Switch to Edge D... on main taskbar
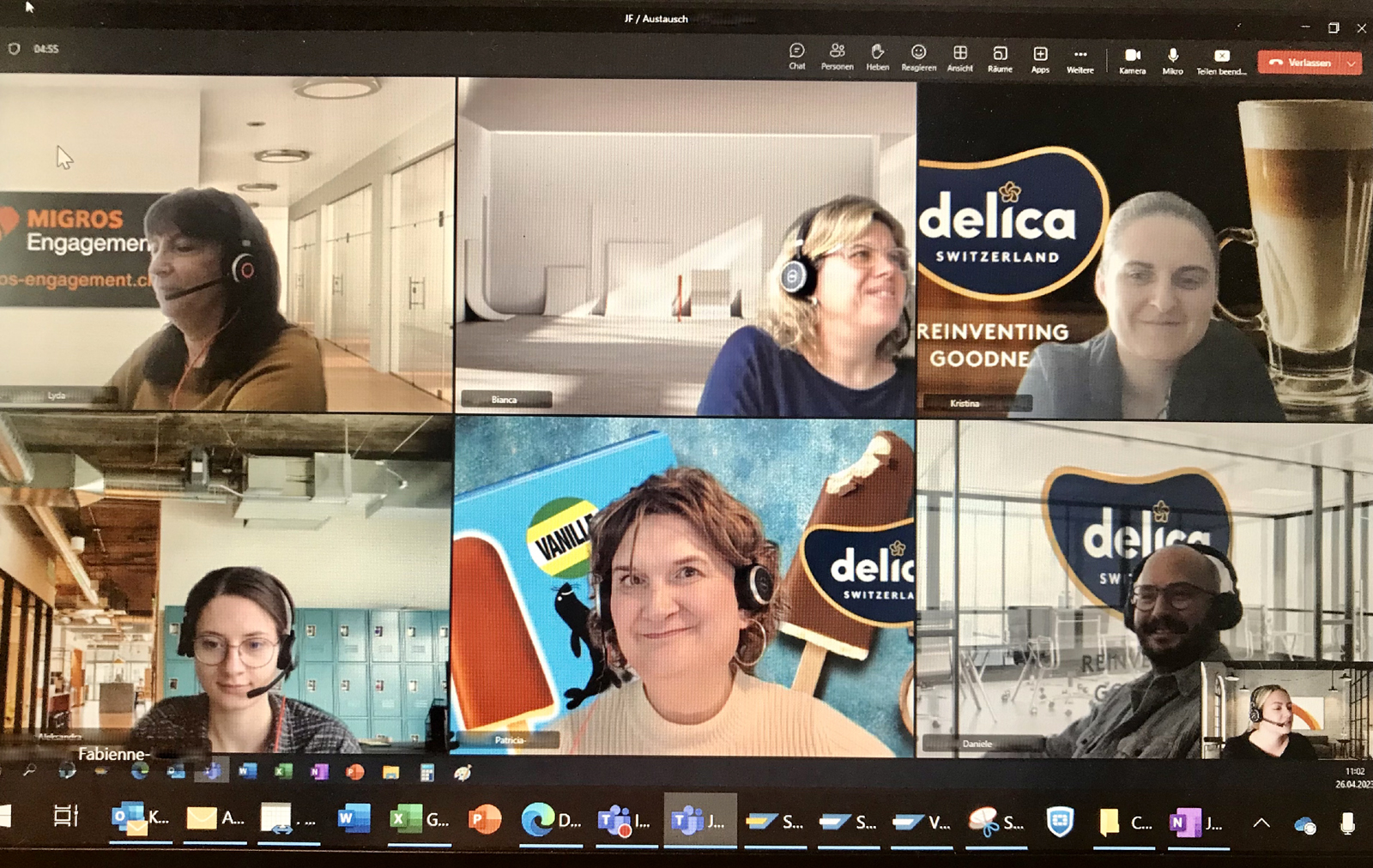Image resolution: width=1373 pixels, height=868 pixels. point(551,821)
